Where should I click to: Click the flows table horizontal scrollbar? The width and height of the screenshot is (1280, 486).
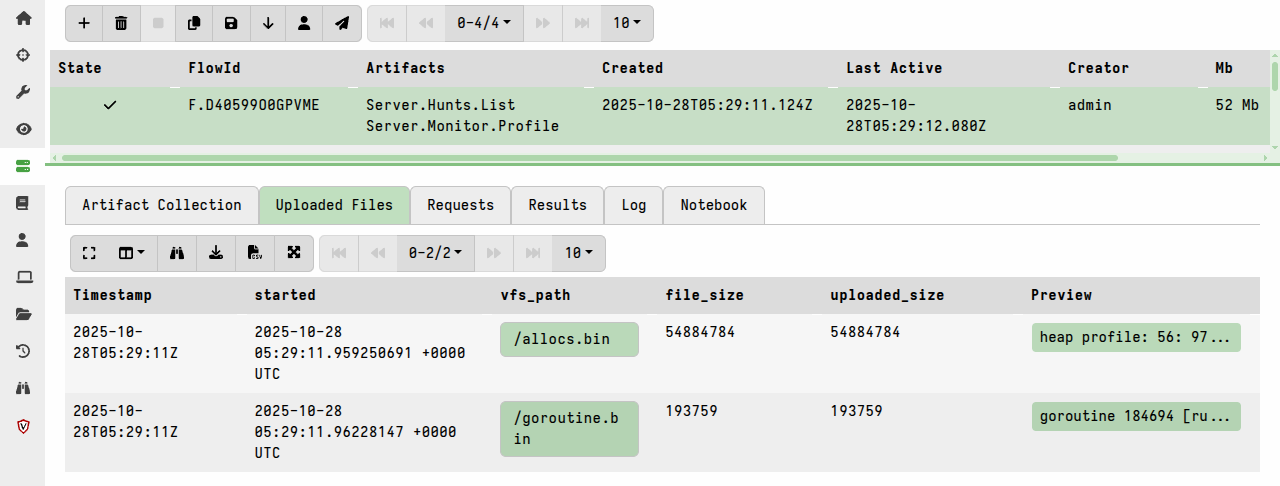coord(590,157)
